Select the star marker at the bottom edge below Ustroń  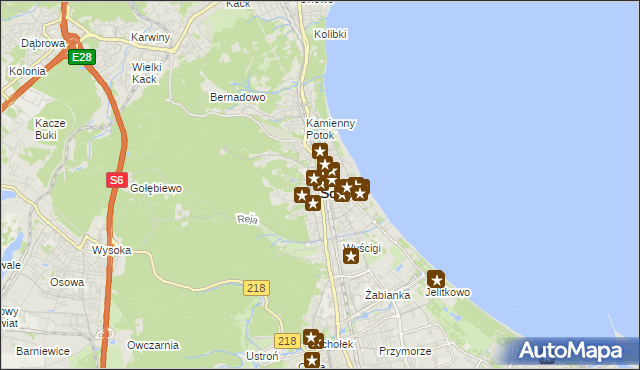pyautogui.click(x=312, y=361)
